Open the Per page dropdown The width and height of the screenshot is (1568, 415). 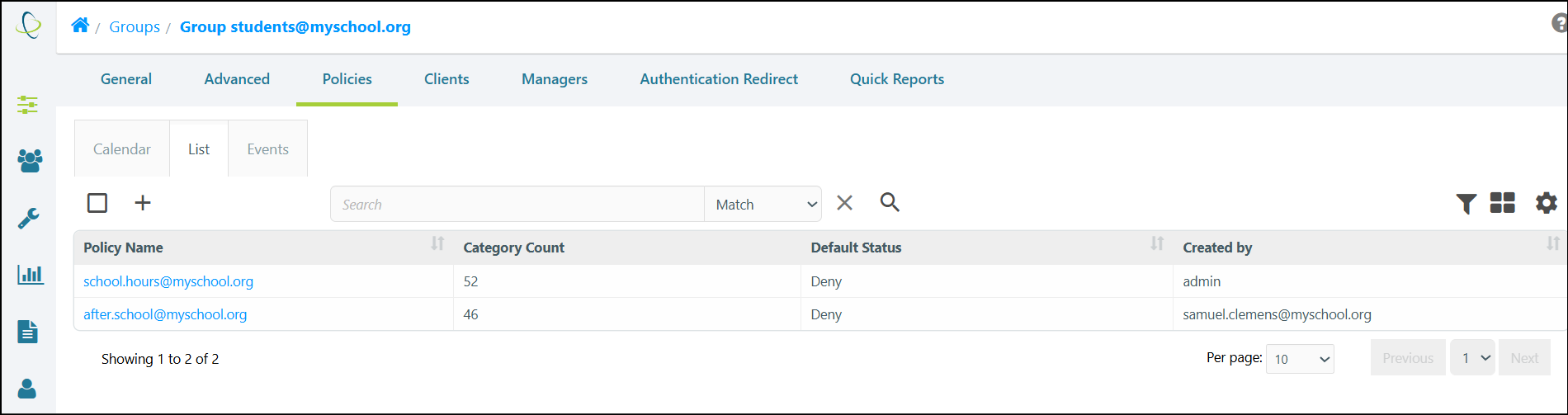tap(1300, 359)
